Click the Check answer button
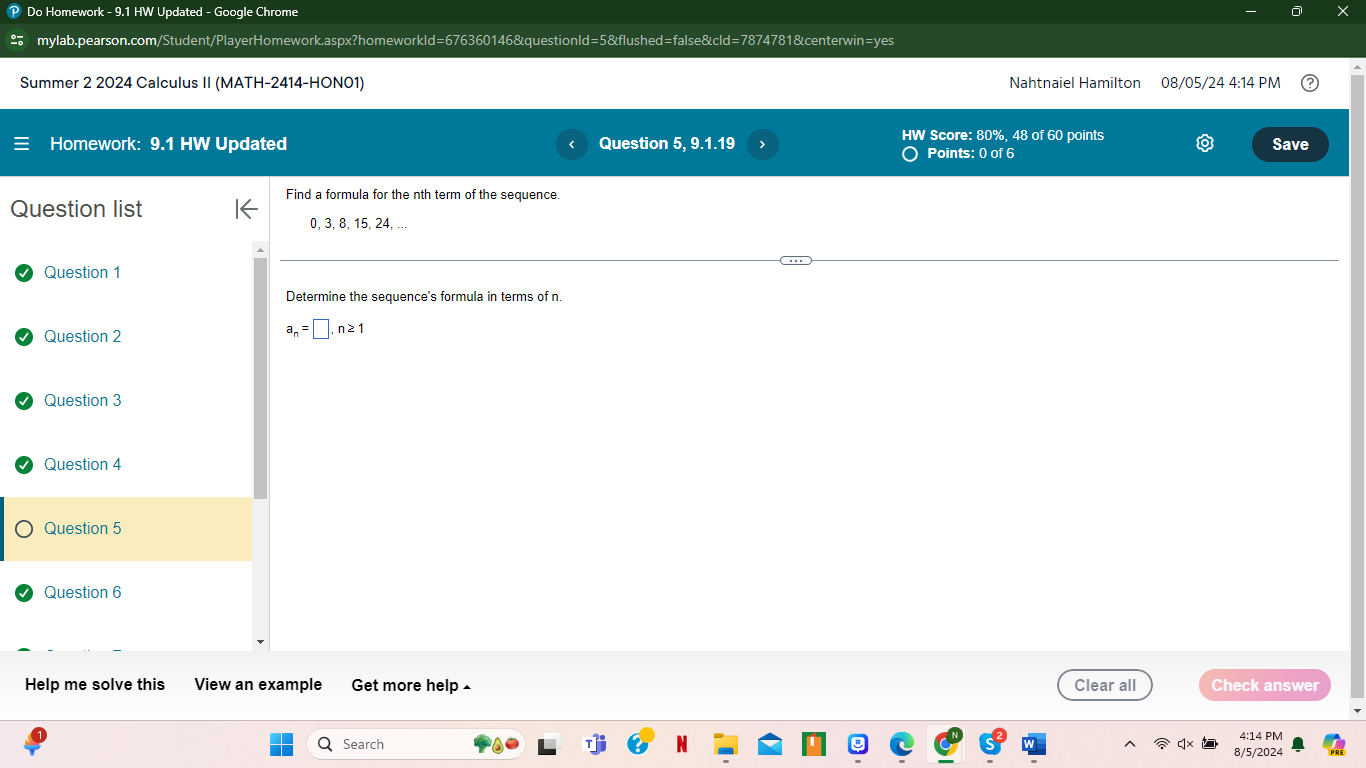Viewport: 1366px width, 768px height. tap(1264, 685)
